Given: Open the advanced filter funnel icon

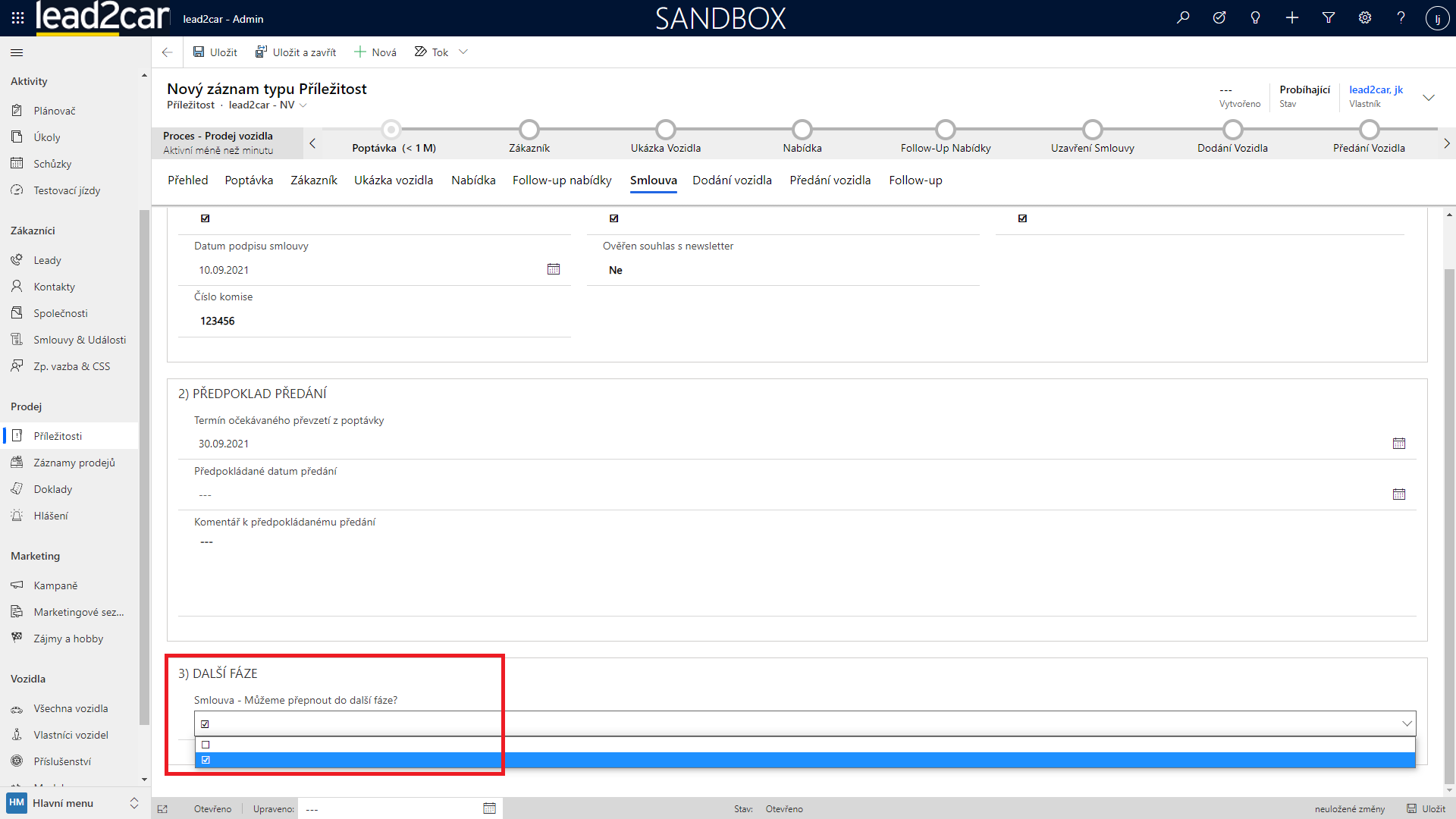Looking at the screenshot, I should [1329, 17].
